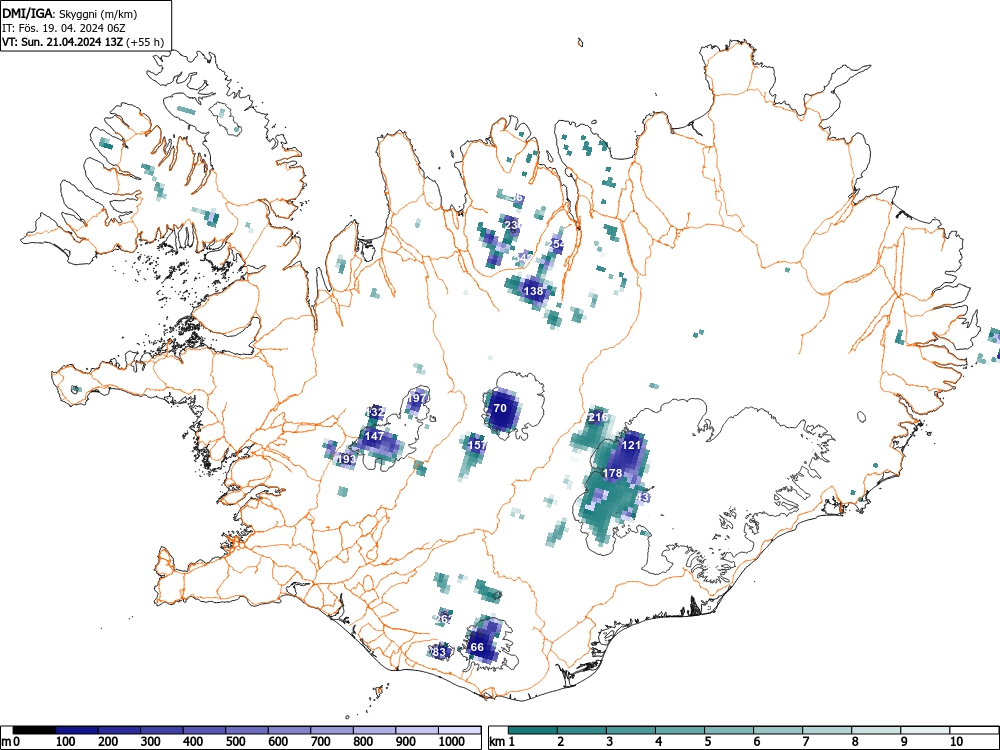The height and width of the screenshot is (750, 1000).
Task: Click the '254' visibility label in the north
Action: 557,244
